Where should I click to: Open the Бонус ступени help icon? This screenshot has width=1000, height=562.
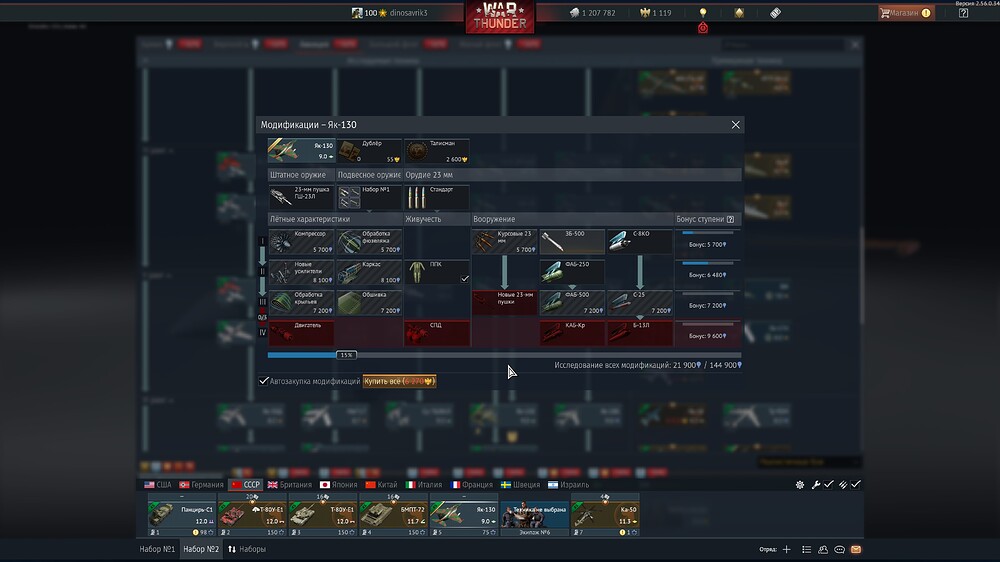pos(730,219)
